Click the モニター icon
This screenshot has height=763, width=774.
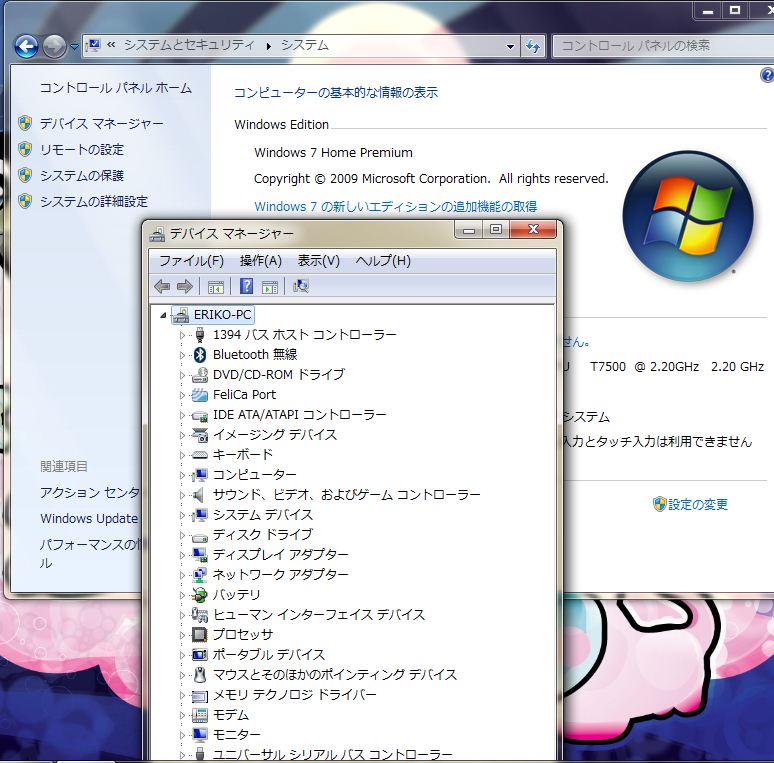200,735
